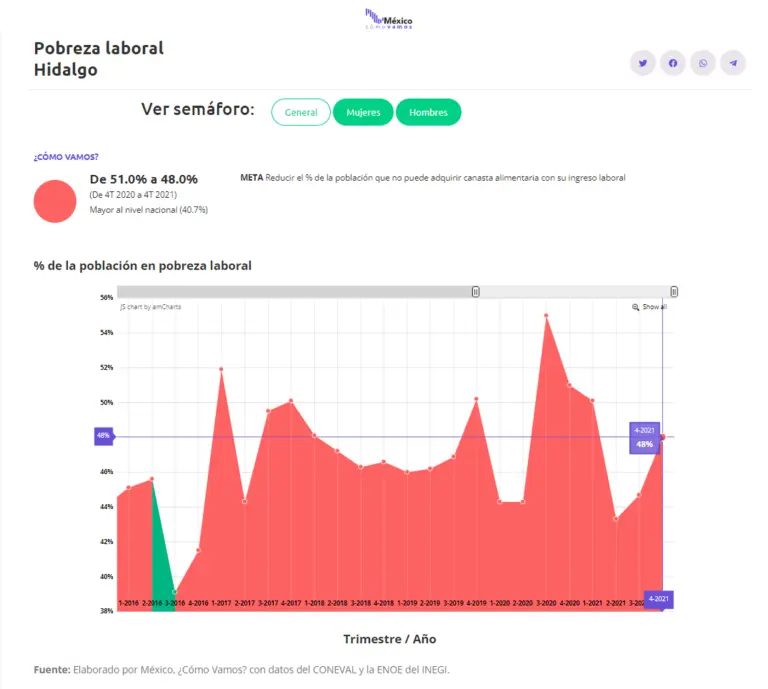This screenshot has width=768, height=689.
Task: Click the Facebook share icon
Action: (x=673, y=63)
